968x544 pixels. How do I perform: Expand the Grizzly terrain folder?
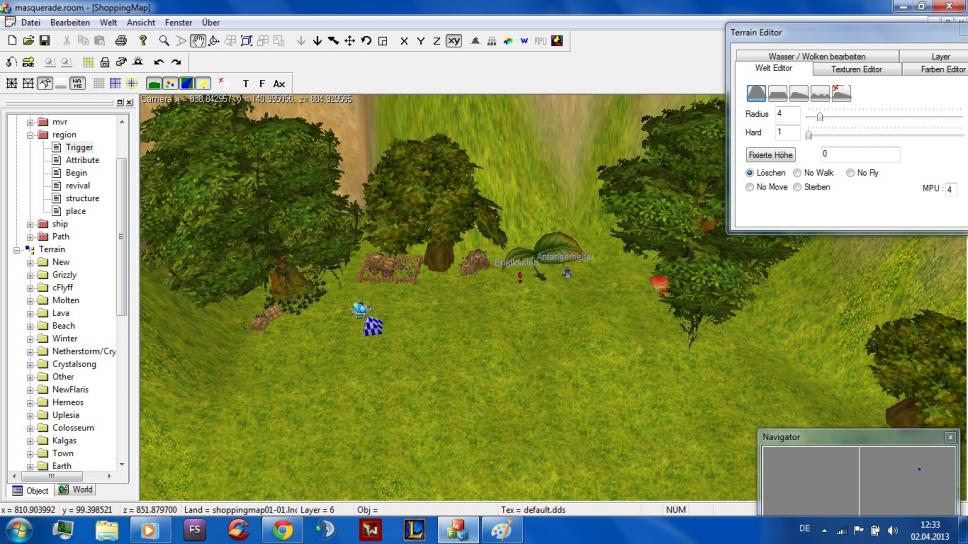tap(31, 275)
